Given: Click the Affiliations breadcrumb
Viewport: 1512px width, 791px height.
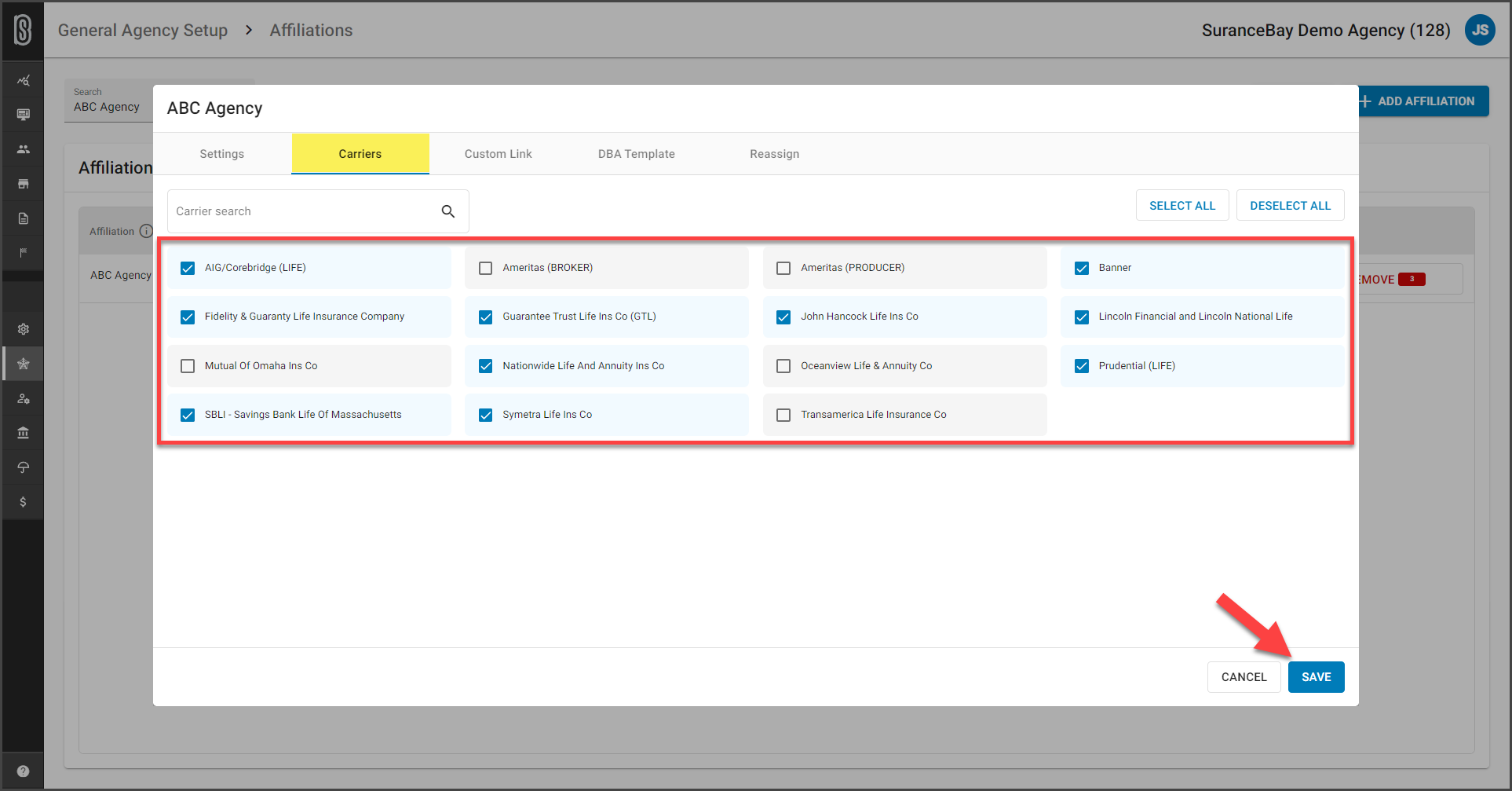Looking at the screenshot, I should [312, 31].
